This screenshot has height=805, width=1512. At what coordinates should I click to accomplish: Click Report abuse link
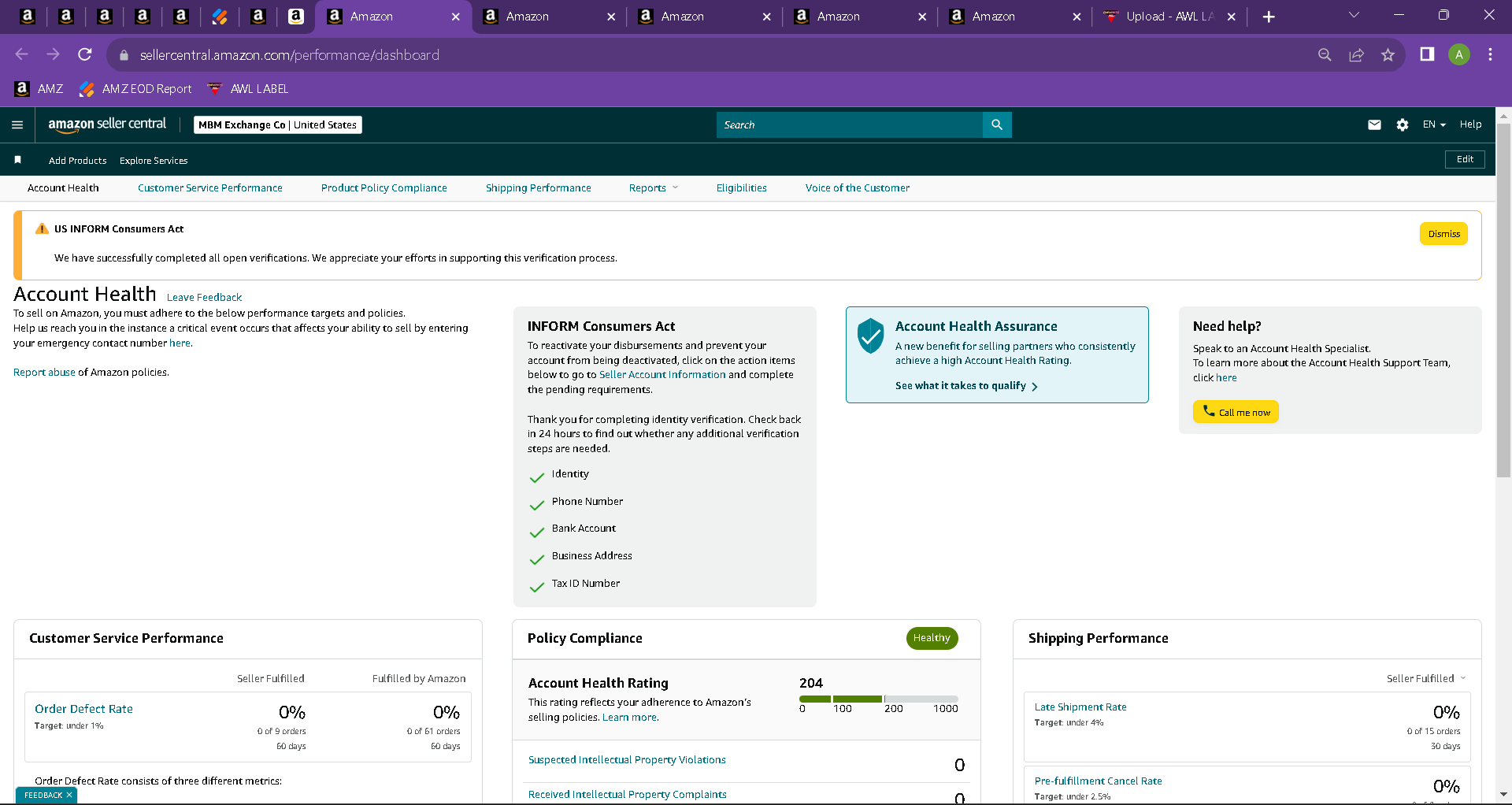click(x=44, y=373)
